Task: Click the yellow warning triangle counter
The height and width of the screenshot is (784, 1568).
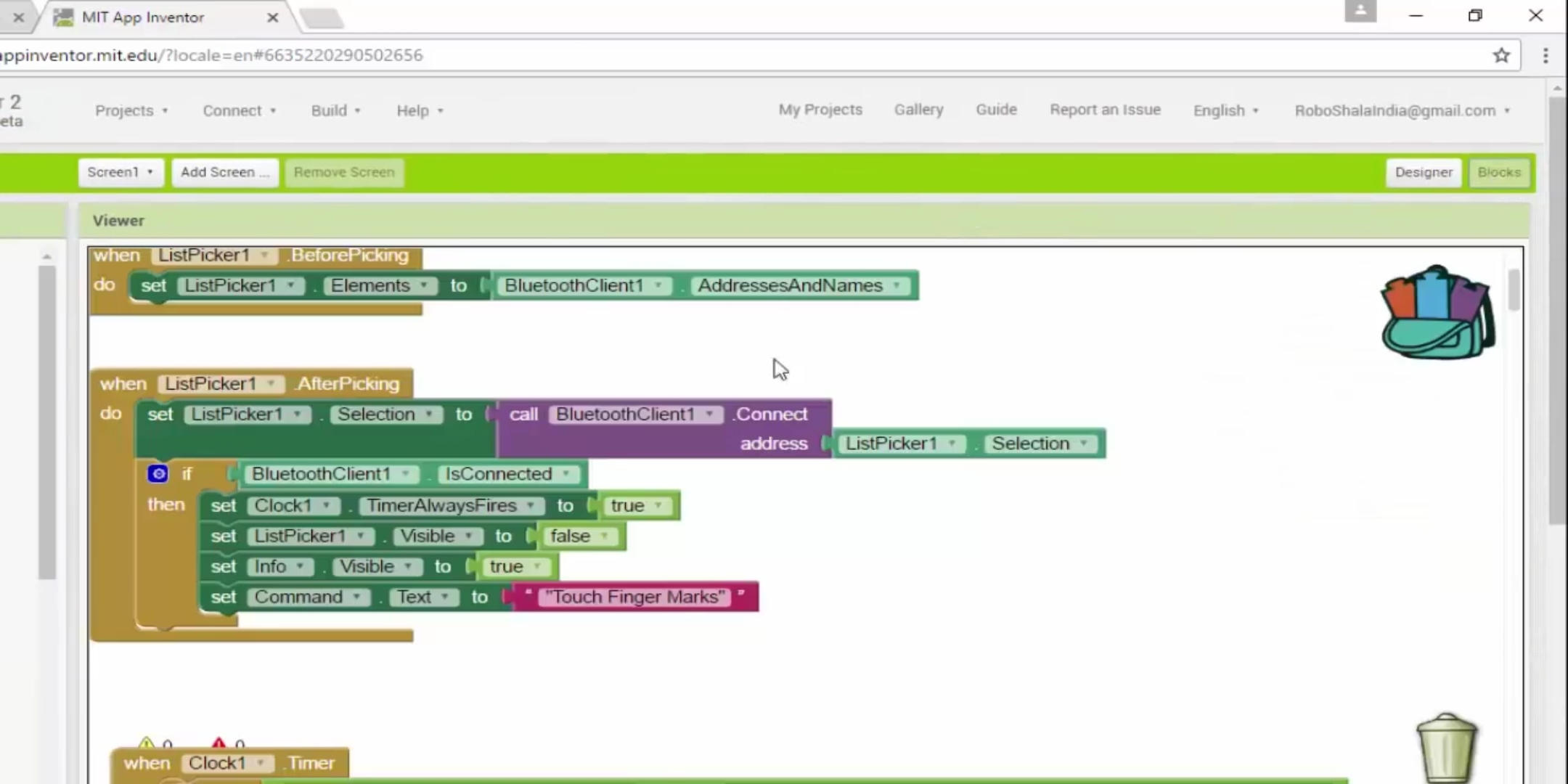Action: 147,743
